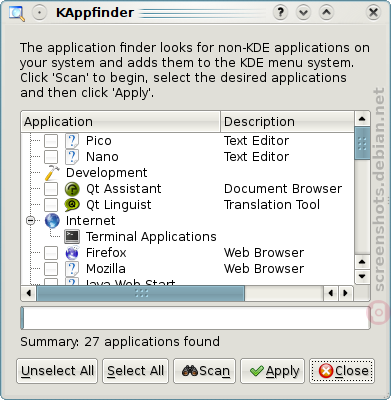The width and height of the screenshot is (391, 400).
Task: Click the right-pointing horizontal scroll arrow
Action: coord(346,293)
